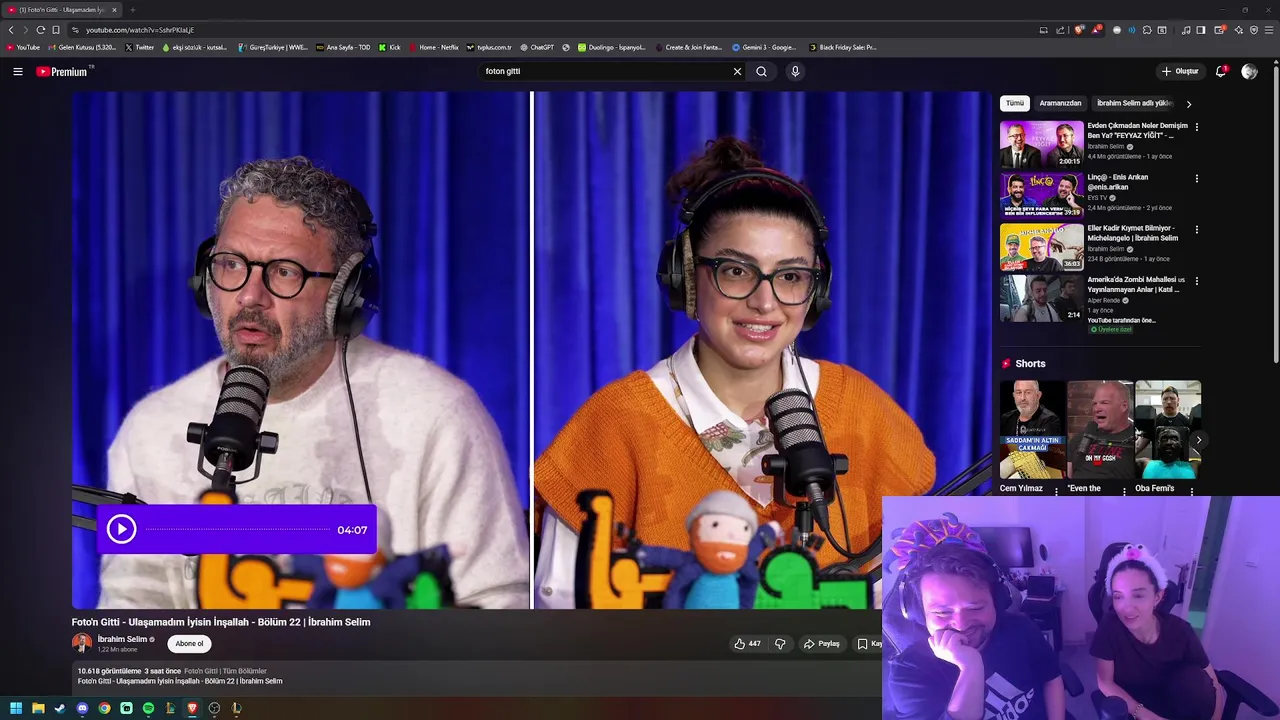Click the Abone ol subscribe button
The height and width of the screenshot is (720, 1280).
coord(189,644)
